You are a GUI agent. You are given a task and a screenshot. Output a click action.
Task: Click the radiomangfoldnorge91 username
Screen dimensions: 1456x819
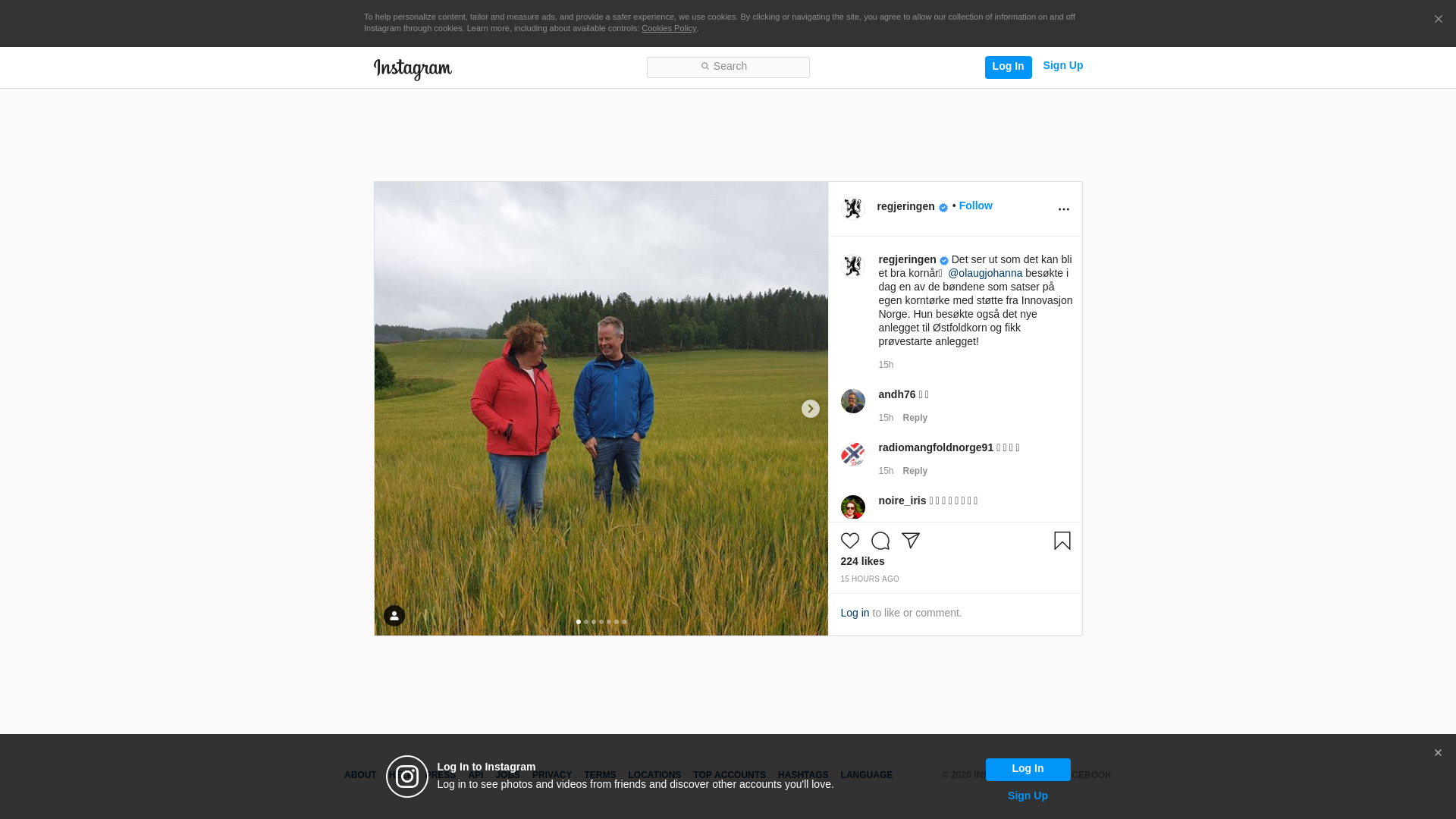936,447
